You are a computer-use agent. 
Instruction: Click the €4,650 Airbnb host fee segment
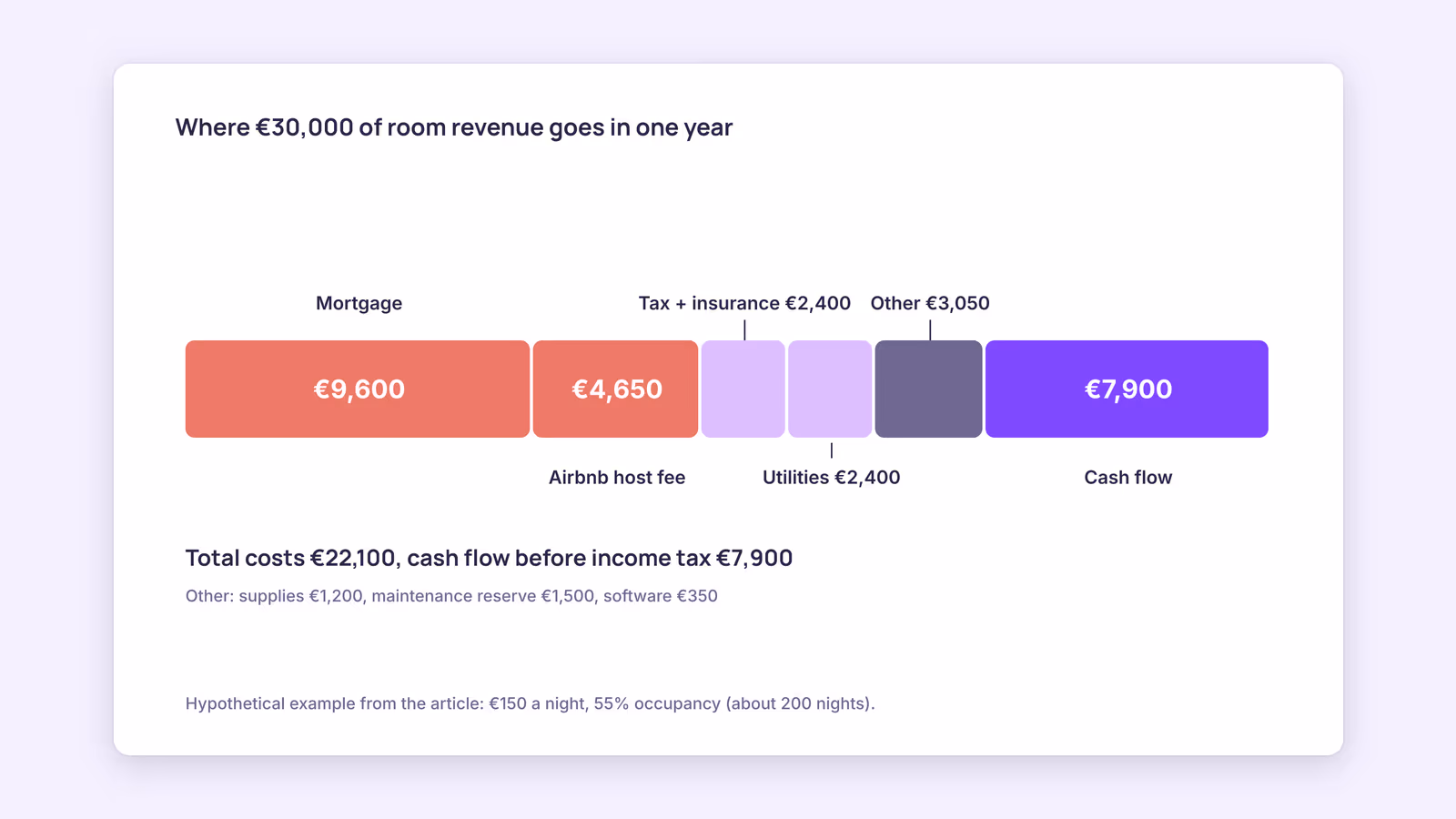coord(615,389)
